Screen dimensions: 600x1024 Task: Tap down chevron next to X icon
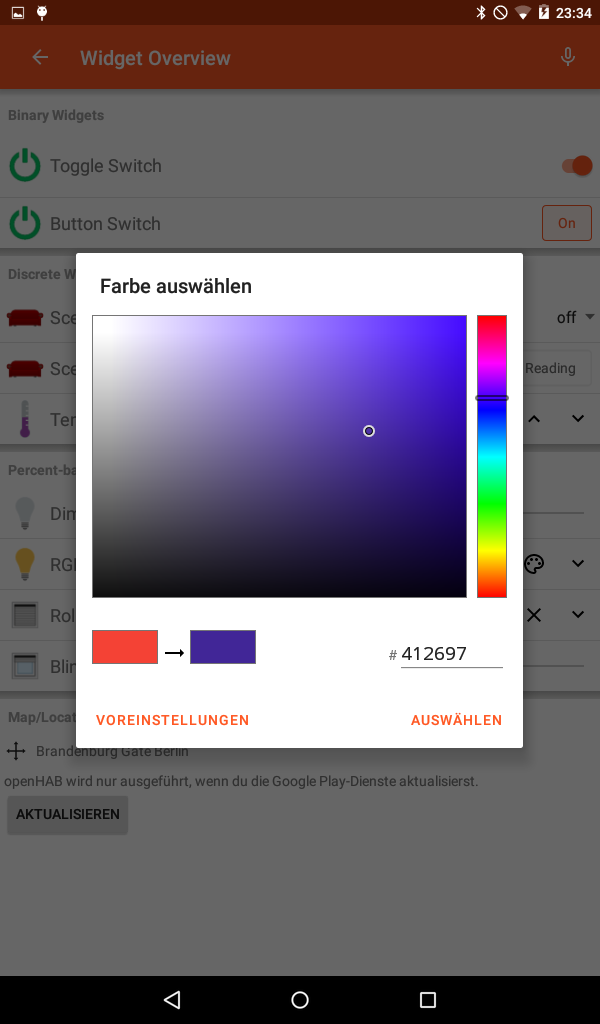coord(578,615)
